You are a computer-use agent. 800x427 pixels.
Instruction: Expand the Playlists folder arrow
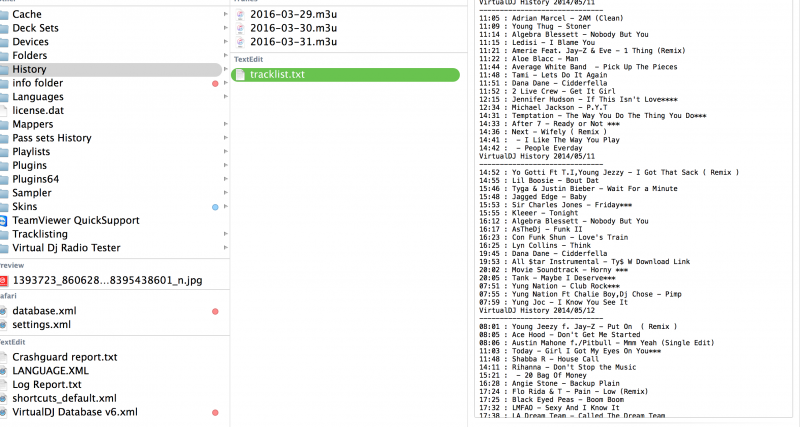(x=226, y=152)
